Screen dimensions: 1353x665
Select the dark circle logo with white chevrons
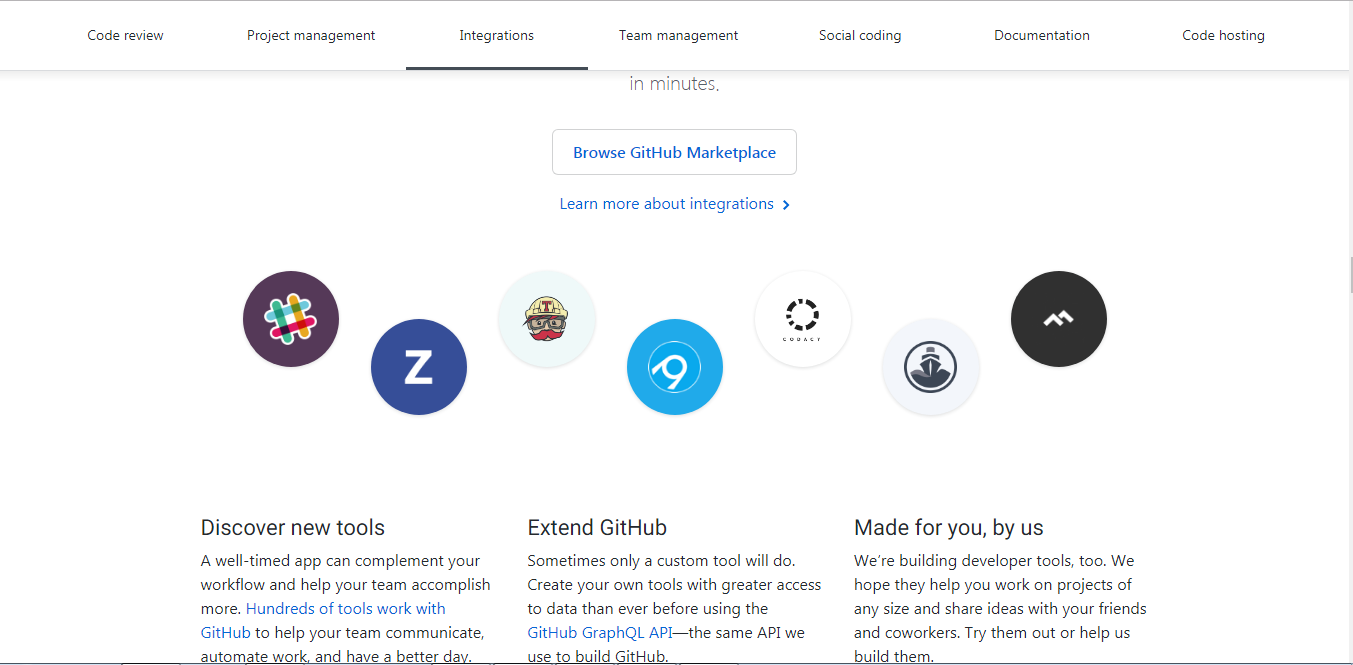coord(1059,319)
